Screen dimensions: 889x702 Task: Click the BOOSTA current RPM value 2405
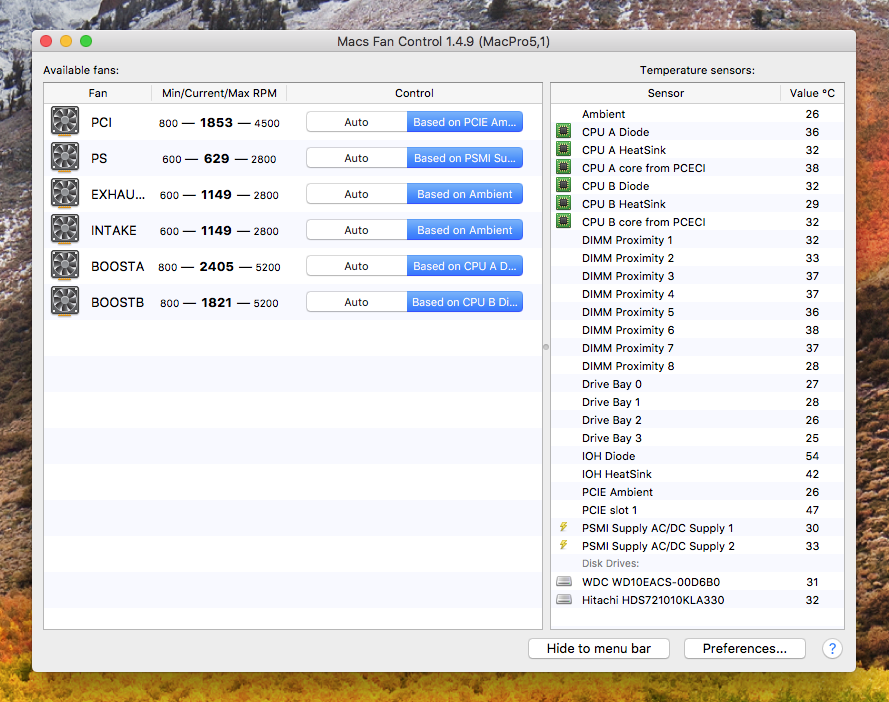point(216,267)
